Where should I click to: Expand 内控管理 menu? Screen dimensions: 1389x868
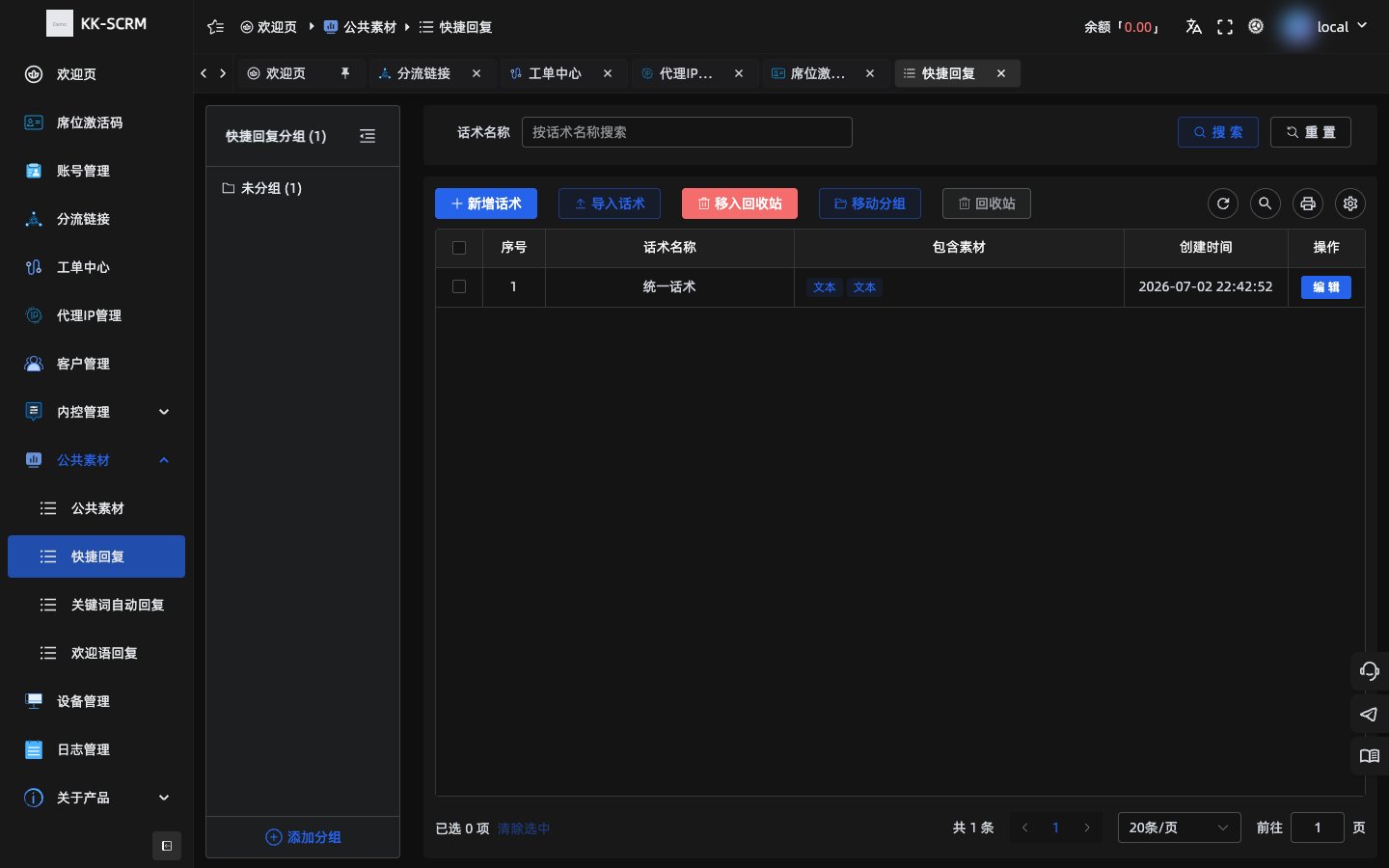click(x=96, y=412)
